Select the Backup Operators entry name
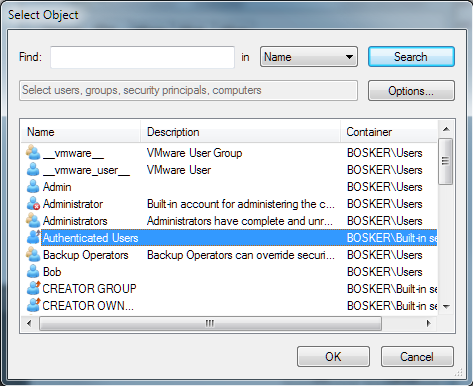Screen dimensions: 473x386 tap(86, 255)
